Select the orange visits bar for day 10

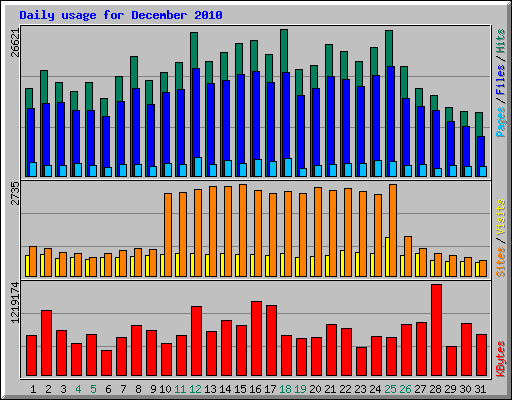coord(168,235)
